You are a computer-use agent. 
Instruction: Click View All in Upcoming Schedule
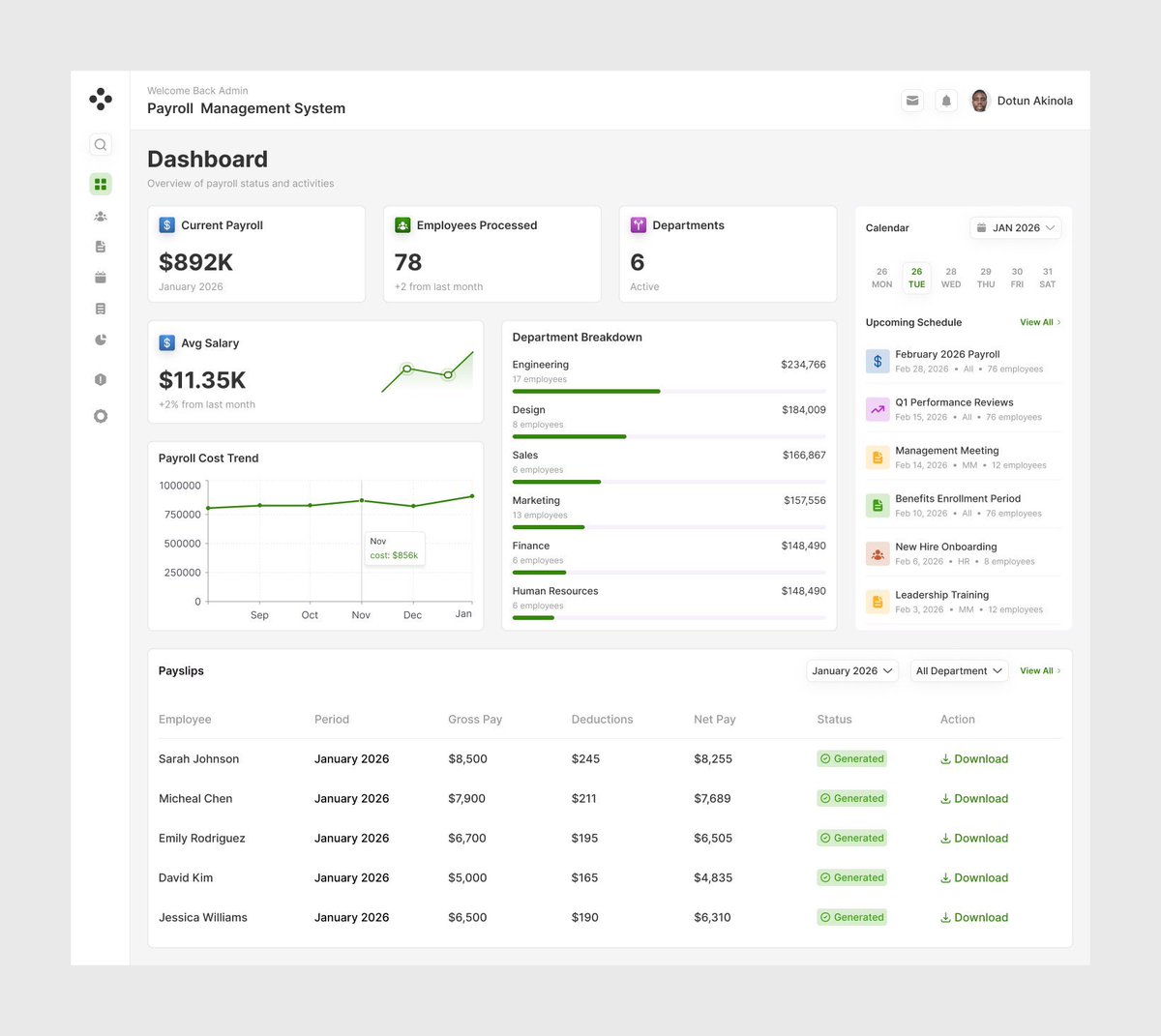(1040, 322)
